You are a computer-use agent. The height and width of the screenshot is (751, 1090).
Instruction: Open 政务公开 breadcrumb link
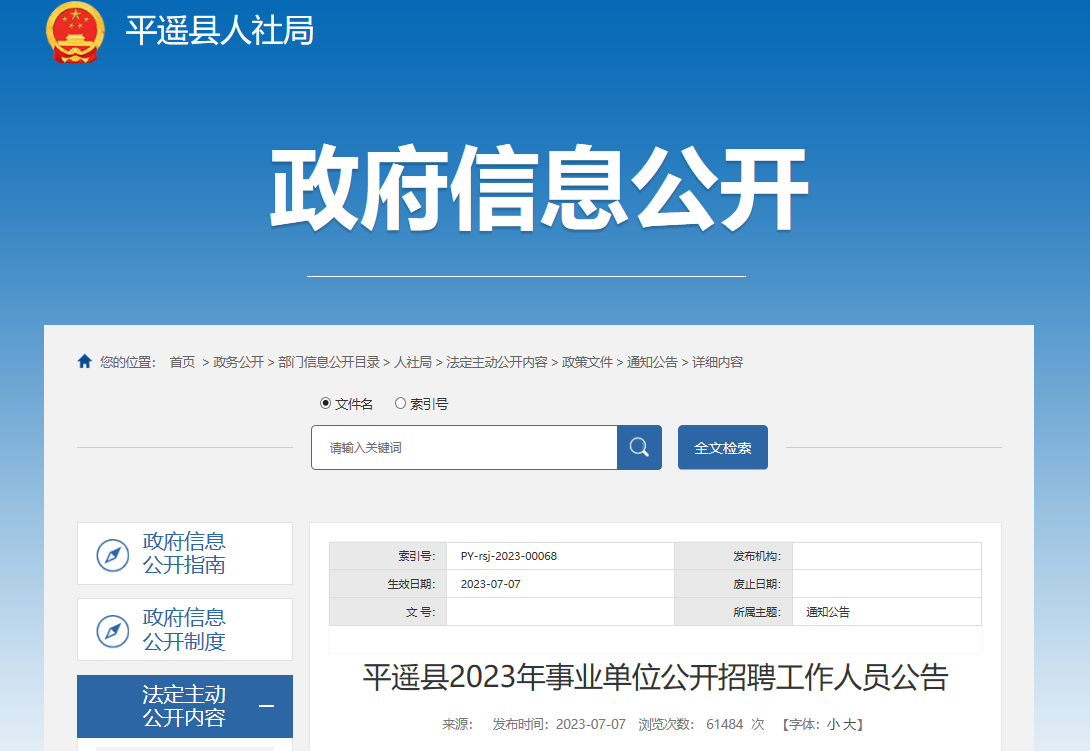pyautogui.click(x=238, y=362)
